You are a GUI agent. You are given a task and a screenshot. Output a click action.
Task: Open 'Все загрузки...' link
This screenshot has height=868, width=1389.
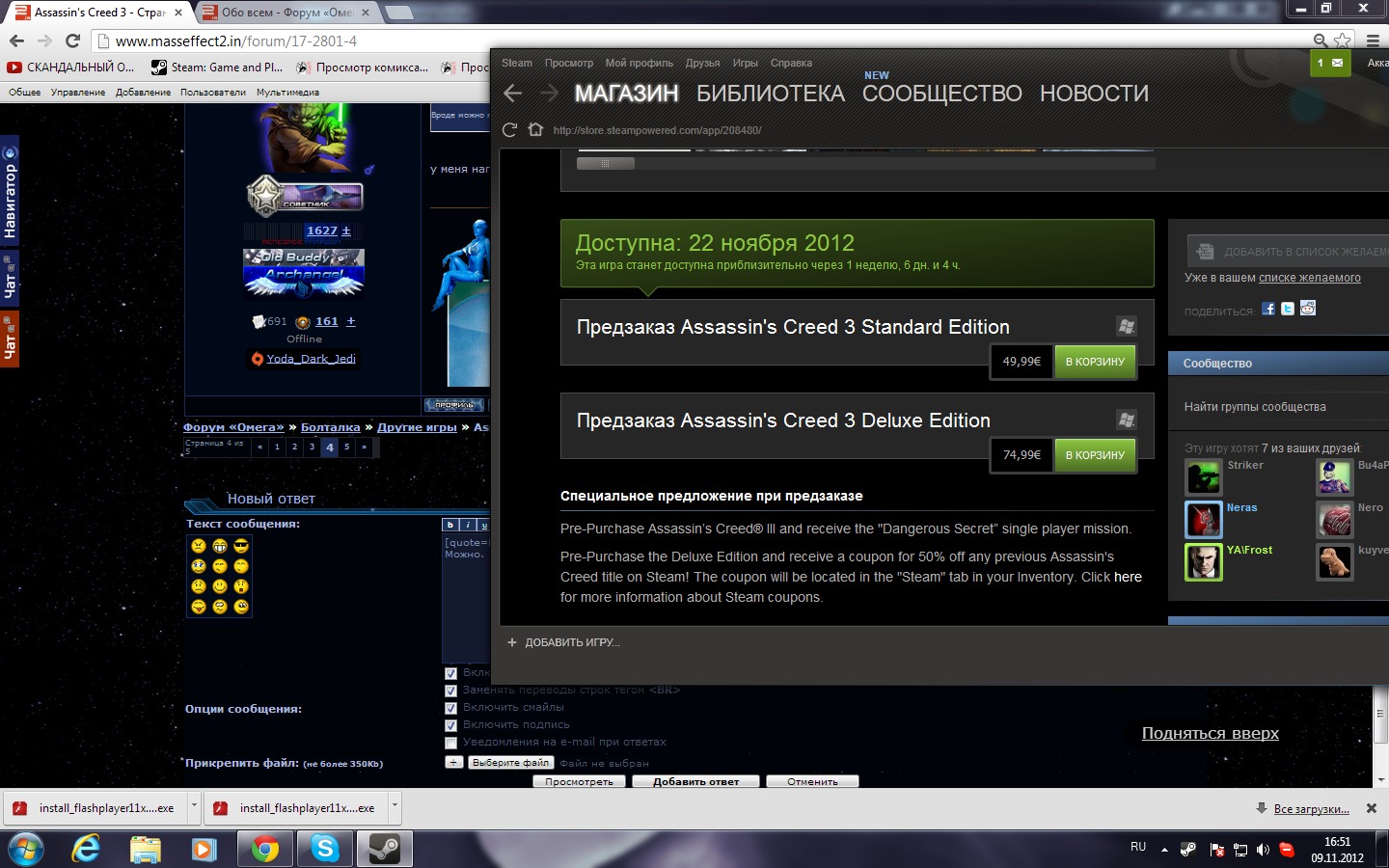(1311, 808)
